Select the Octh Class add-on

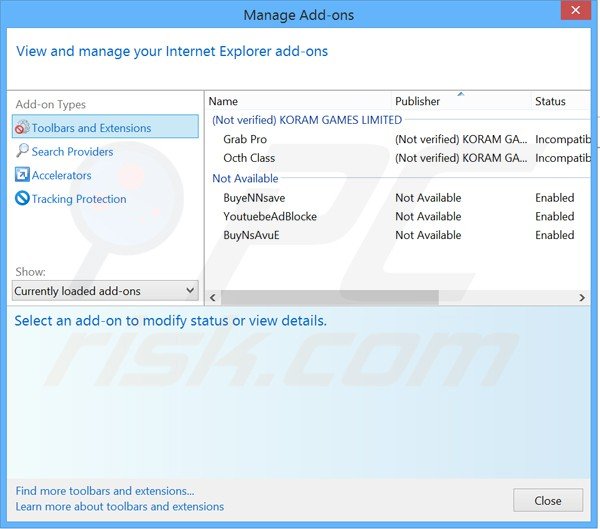[x=249, y=158]
